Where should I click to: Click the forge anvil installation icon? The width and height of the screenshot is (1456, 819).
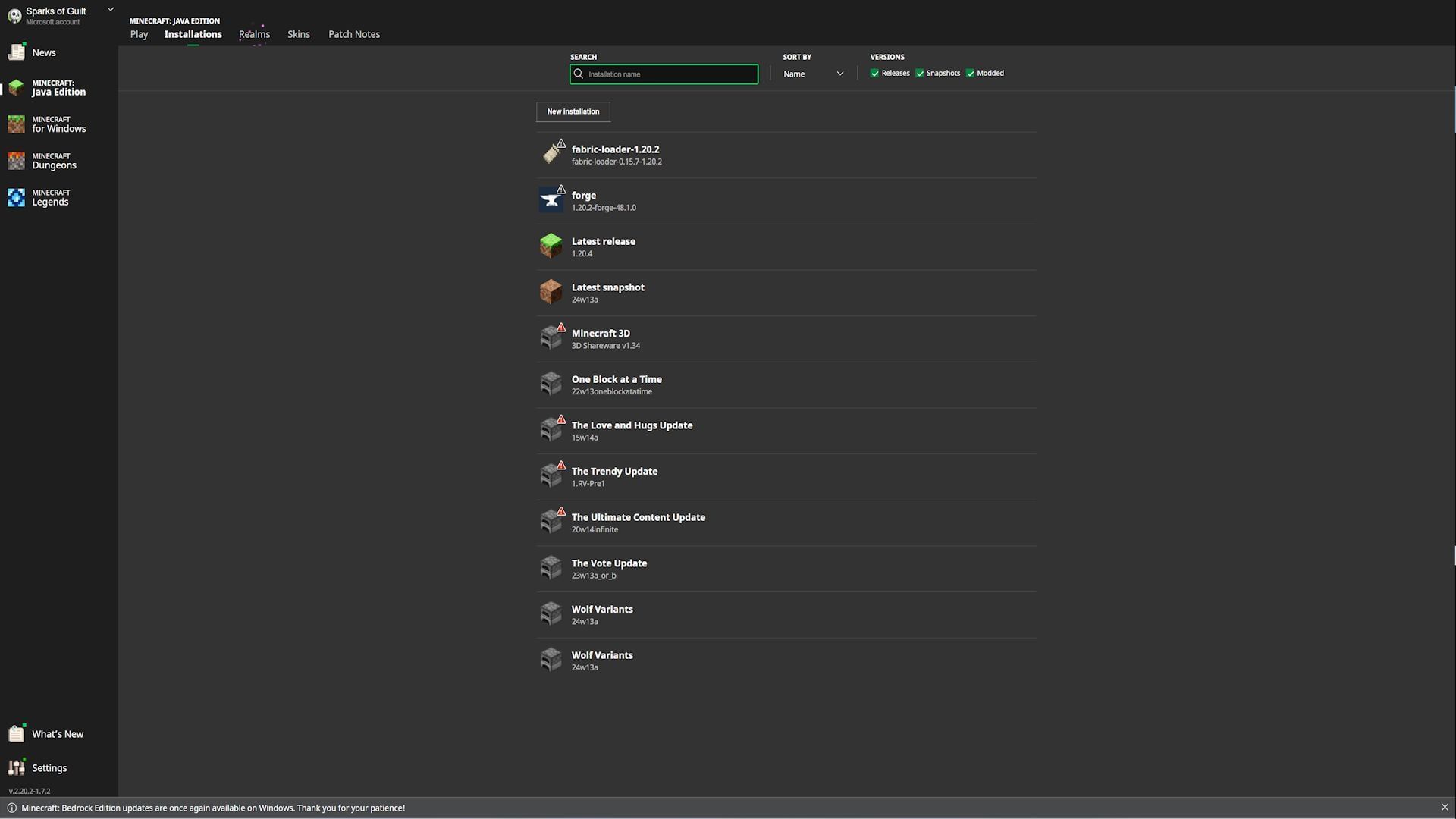tap(551, 200)
